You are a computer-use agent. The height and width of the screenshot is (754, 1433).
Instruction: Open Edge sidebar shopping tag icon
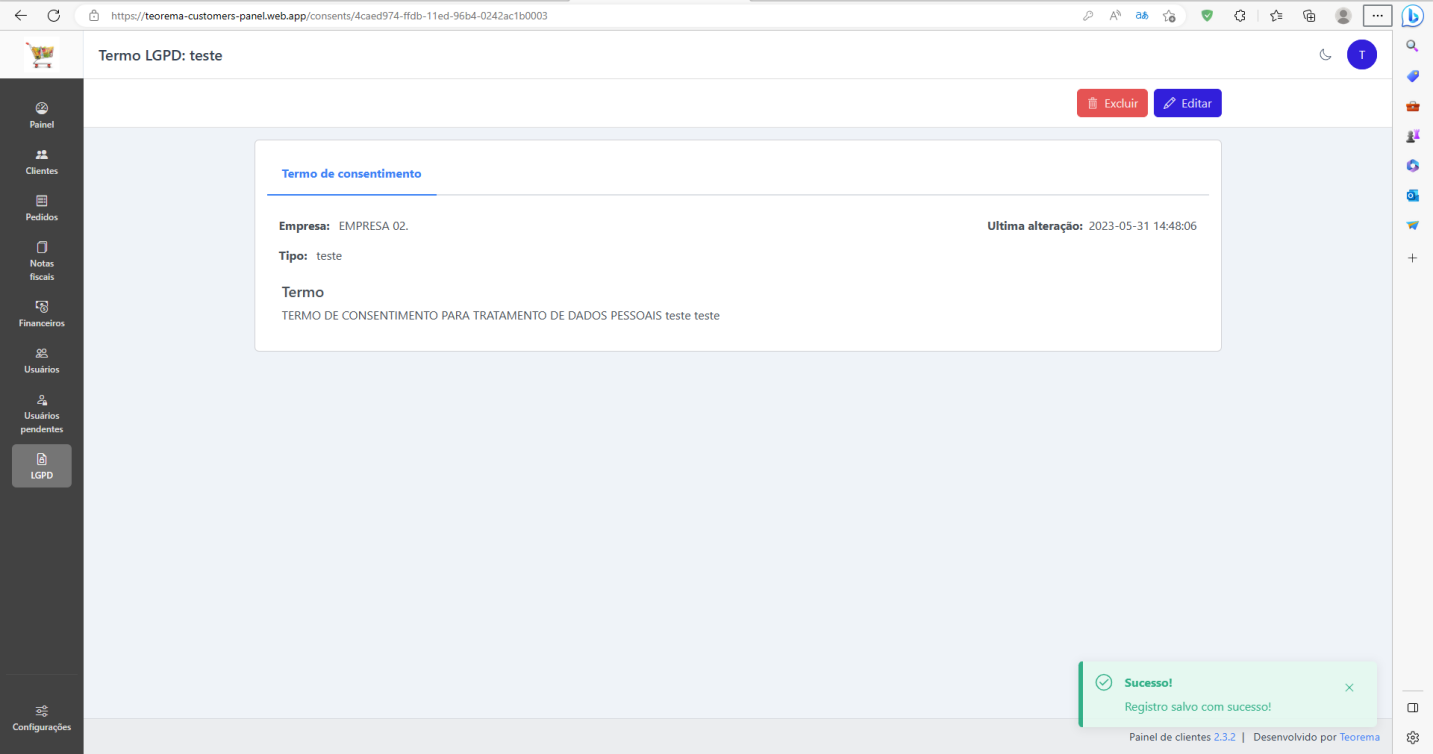coord(1413,76)
